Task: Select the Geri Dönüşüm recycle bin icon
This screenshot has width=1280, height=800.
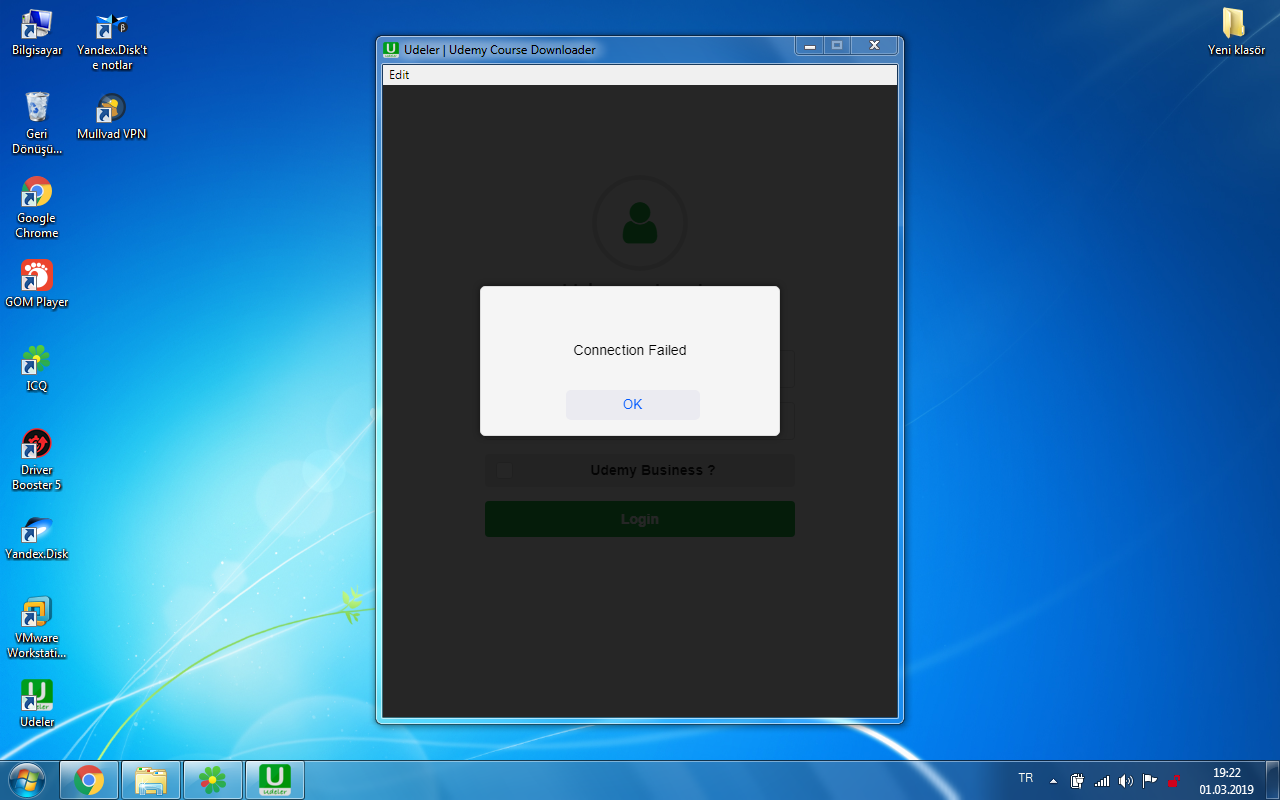Action: [x=37, y=123]
